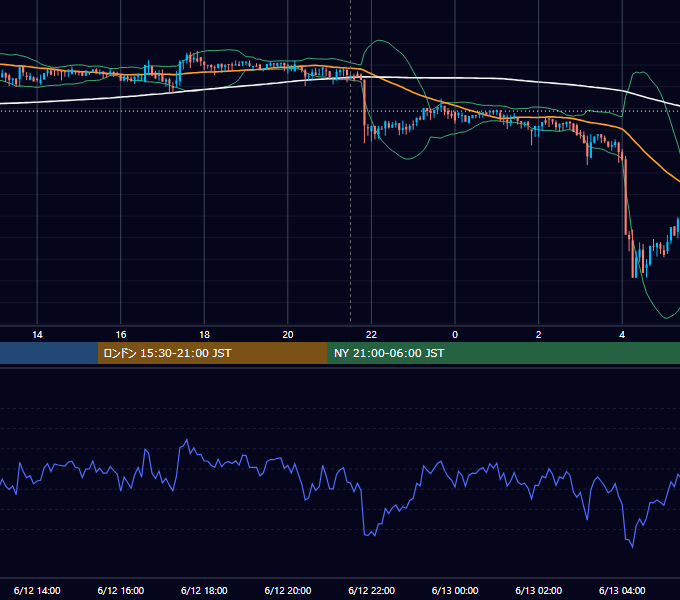Click hour label 14 on upper time axis
680x600 pixels.
[x=37, y=335]
